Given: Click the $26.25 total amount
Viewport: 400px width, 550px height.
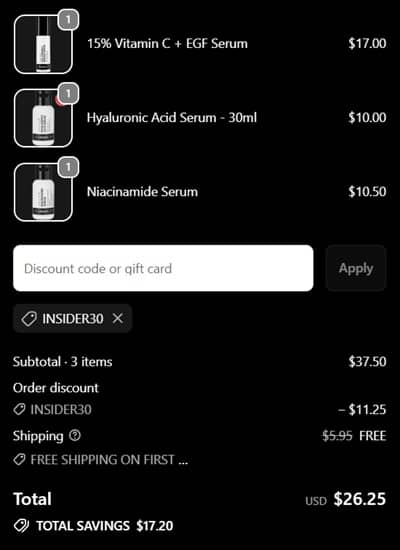Looking at the screenshot, I should 360,499.
